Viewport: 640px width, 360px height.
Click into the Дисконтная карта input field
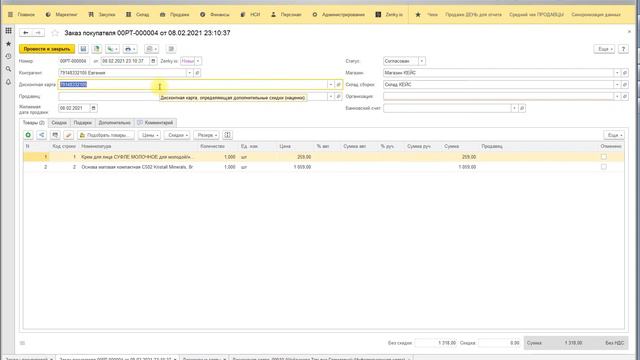point(192,84)
